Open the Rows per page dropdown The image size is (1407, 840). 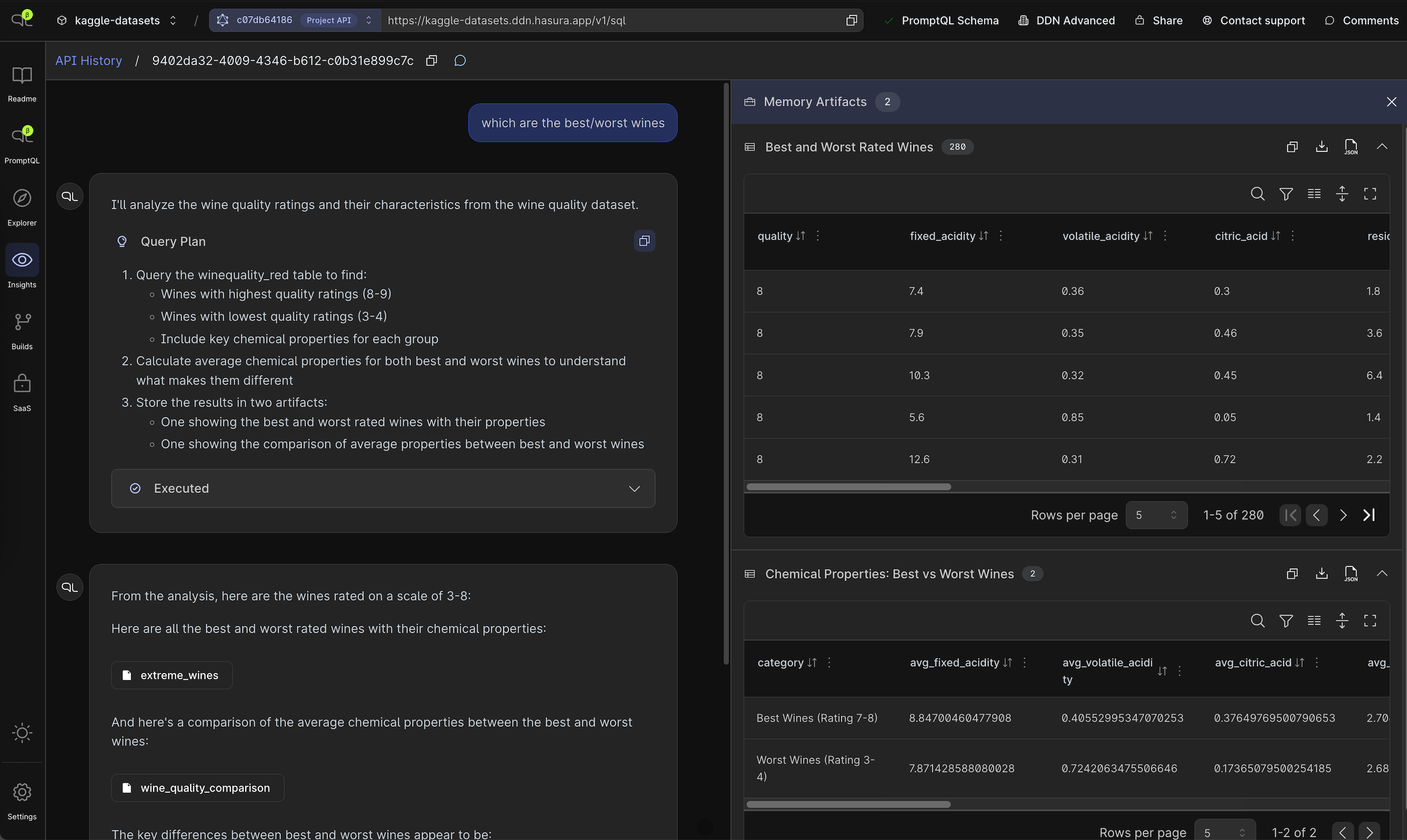pos(1156,515)
